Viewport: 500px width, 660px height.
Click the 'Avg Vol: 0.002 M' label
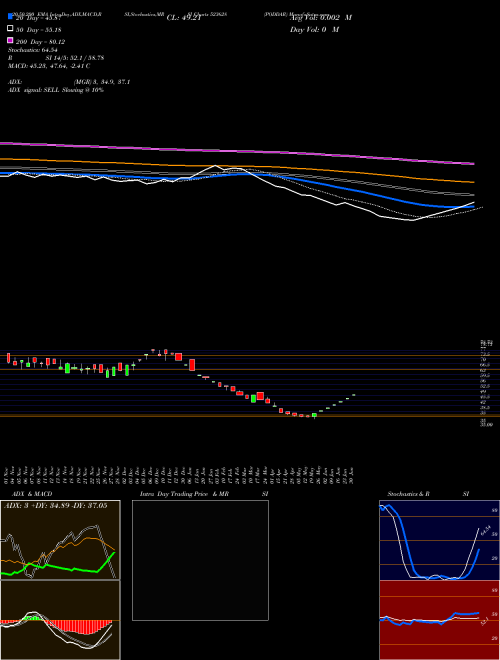pyautogui.click(x=321, y=18)
